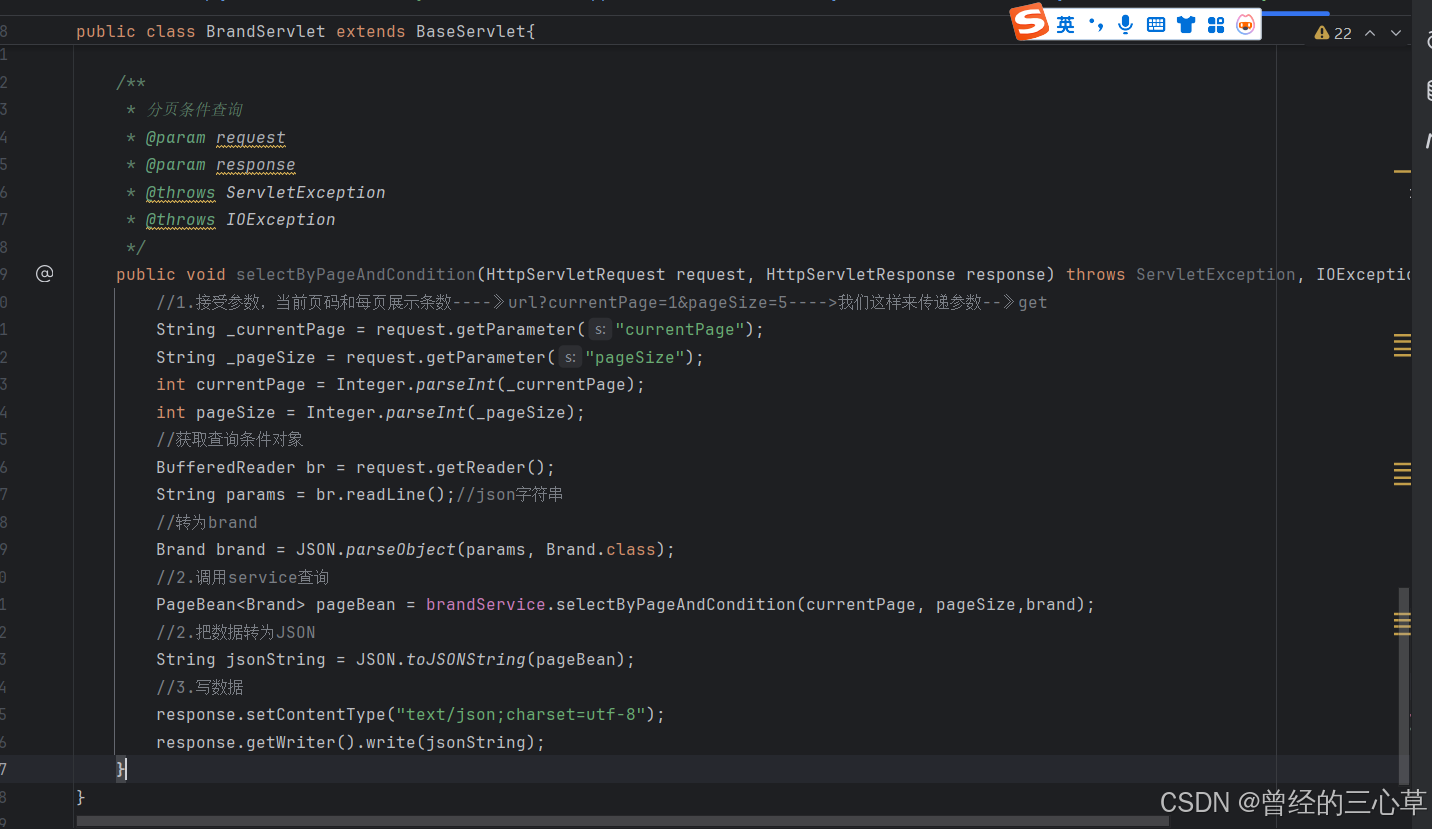Click the comment "//2.调用service查询"
This screenshot has height=829, width=1432.
[x=243, y=577]
